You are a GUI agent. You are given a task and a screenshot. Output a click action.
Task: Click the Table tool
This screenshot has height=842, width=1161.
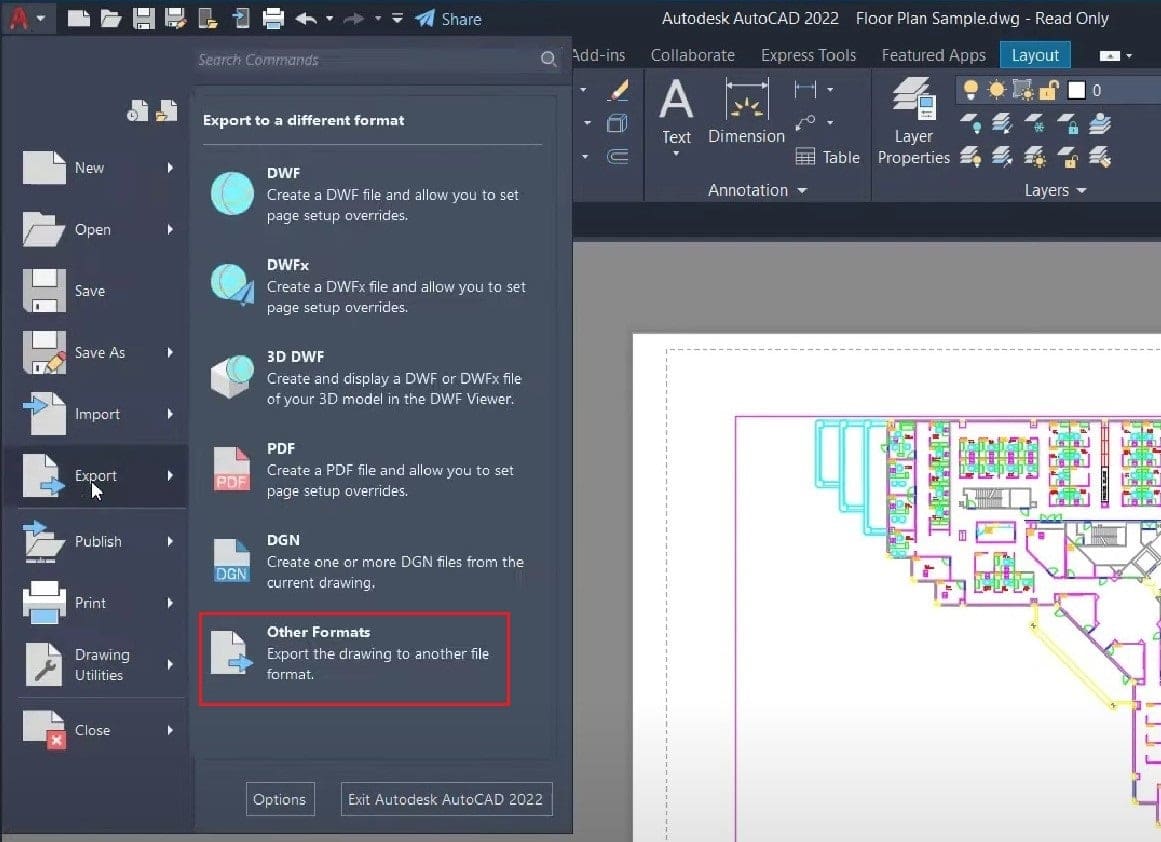tap(827, 157)
